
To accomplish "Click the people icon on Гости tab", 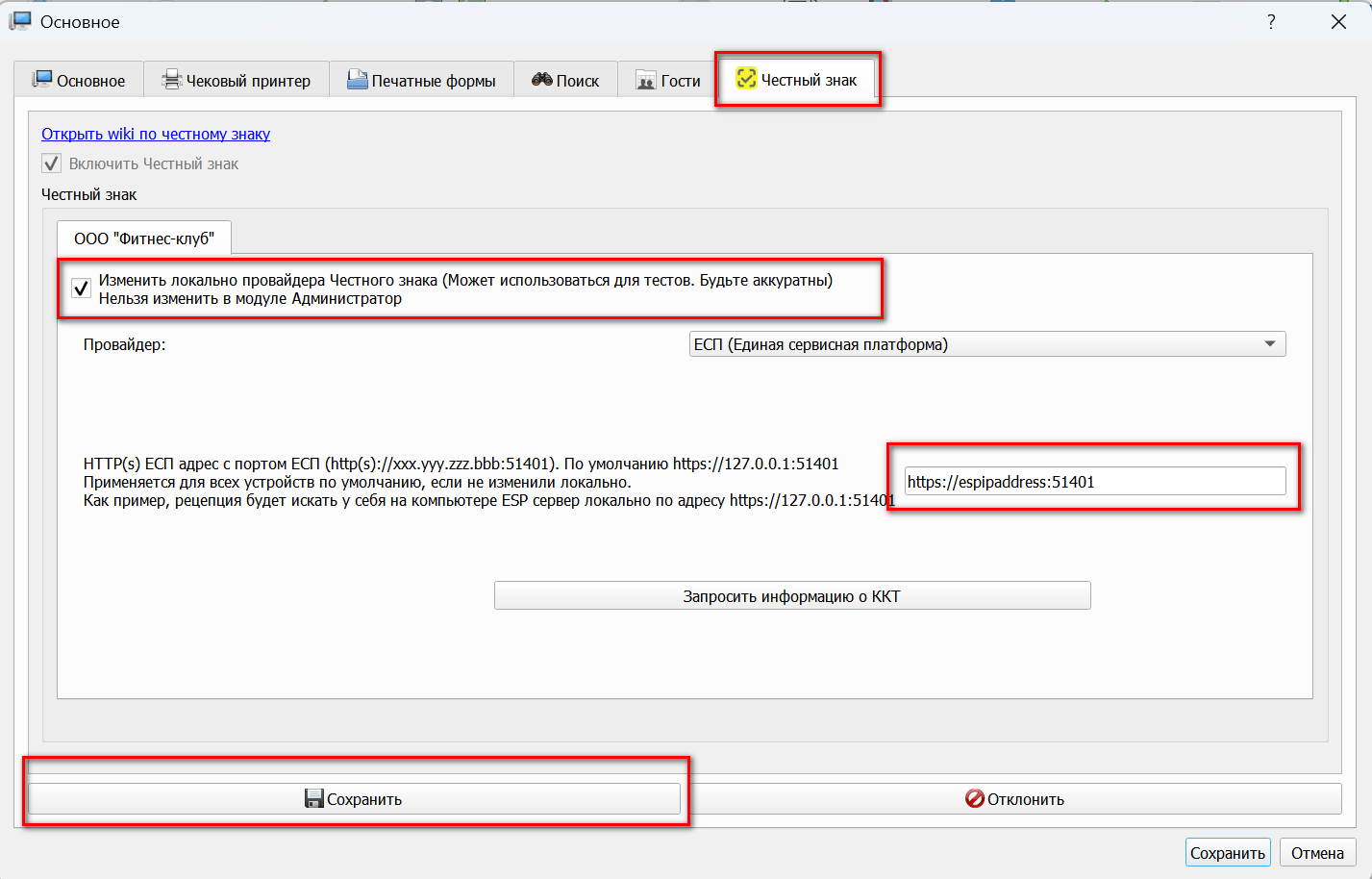I will [x=646, y=82].
